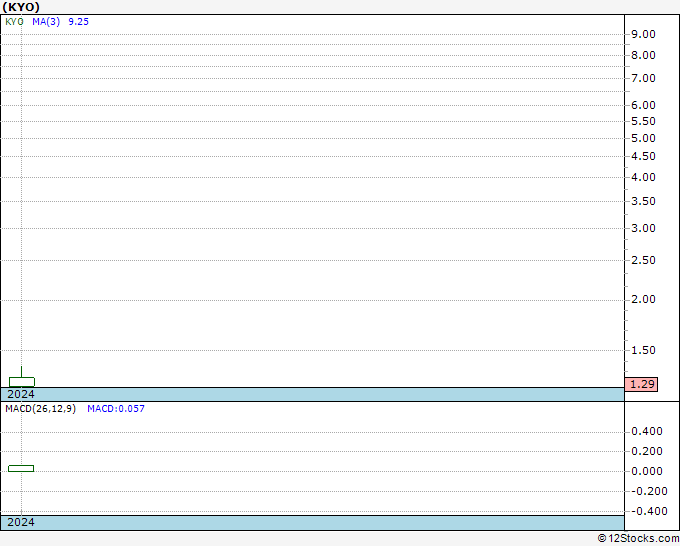
Task: Click the 2.00 price axis label
Action: 643,299
